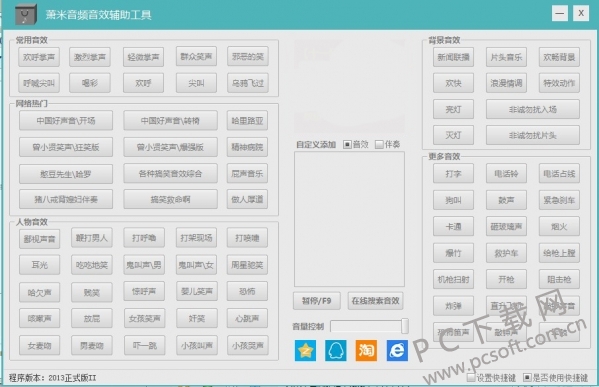This screenshot has height=387, width=599.
Task: Play the 新闻联播 background music
Action: click(453, 57)
